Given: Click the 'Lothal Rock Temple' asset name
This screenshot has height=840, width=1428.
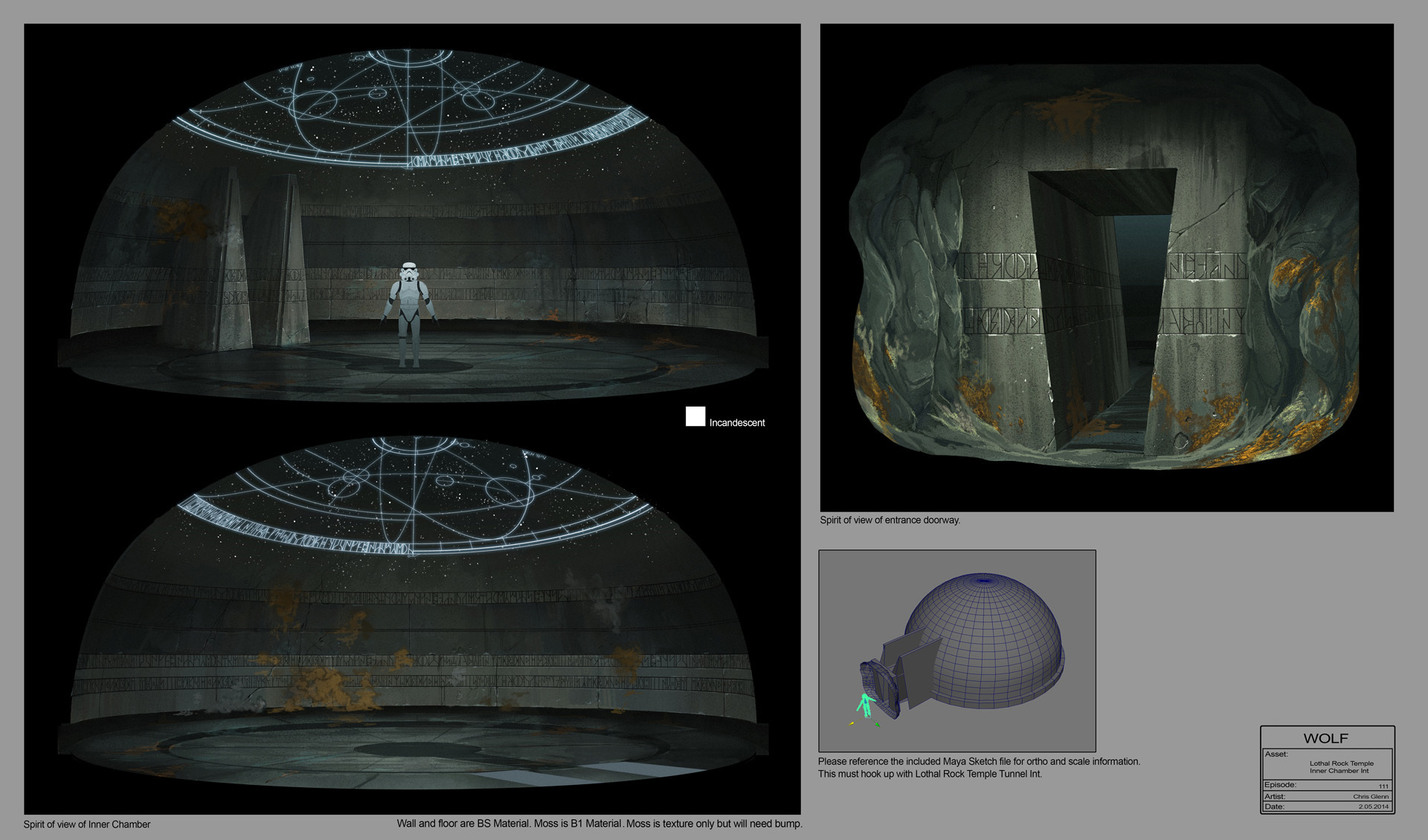Looking at the screenshot, I should [x=1342, y=763].
